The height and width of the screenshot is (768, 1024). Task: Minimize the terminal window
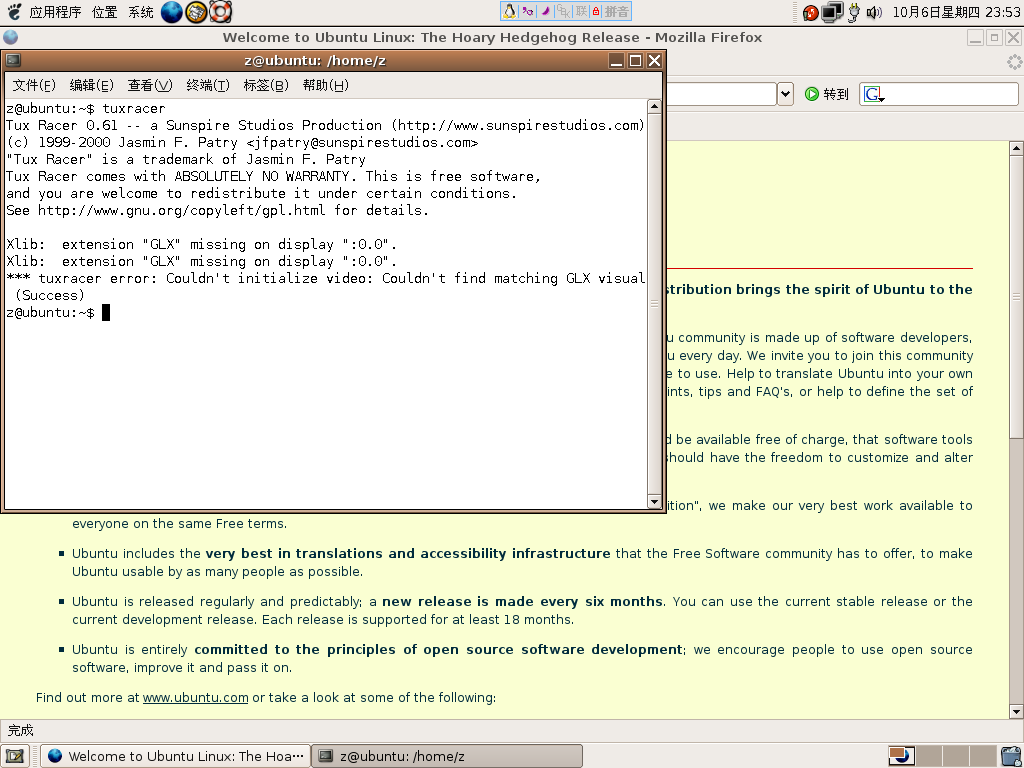point(616,61)
